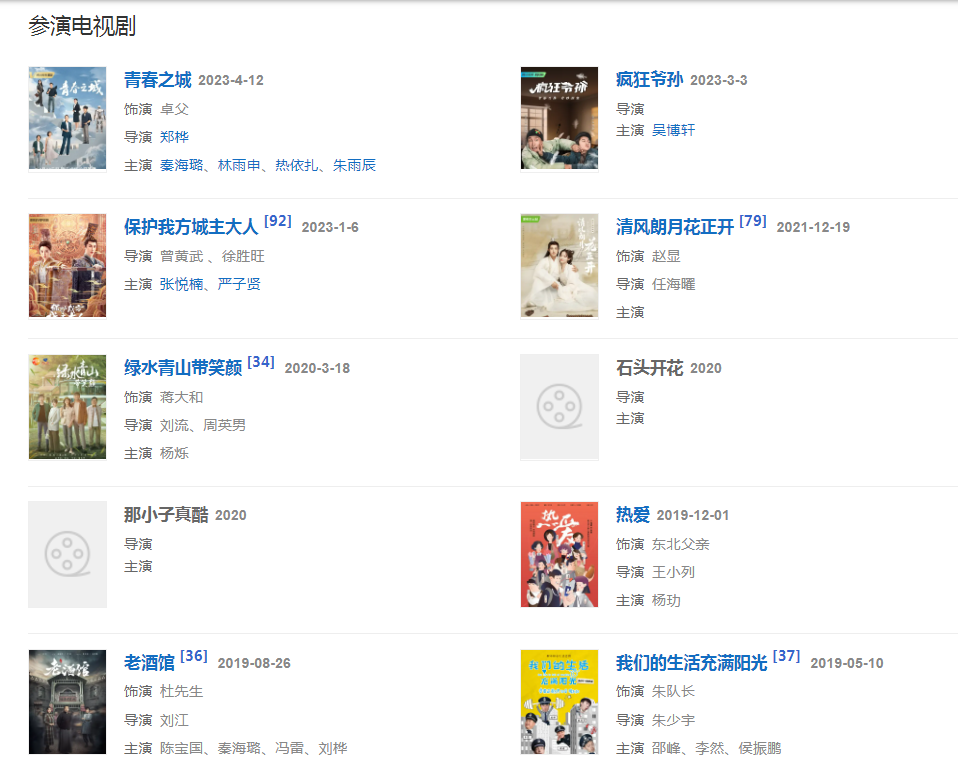The image size is (958, 774).
Task: Open the 清风朗月花正开 poster thumbnail
Action: [x=559, y=265]
